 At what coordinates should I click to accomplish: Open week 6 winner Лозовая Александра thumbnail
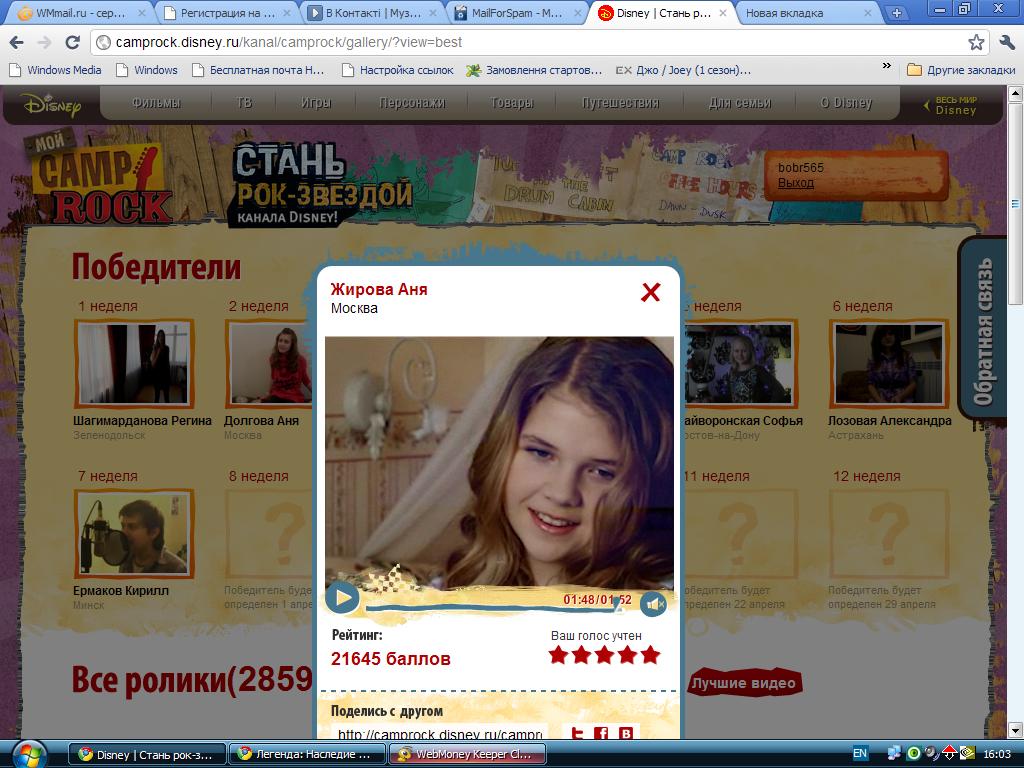point(889,364)
